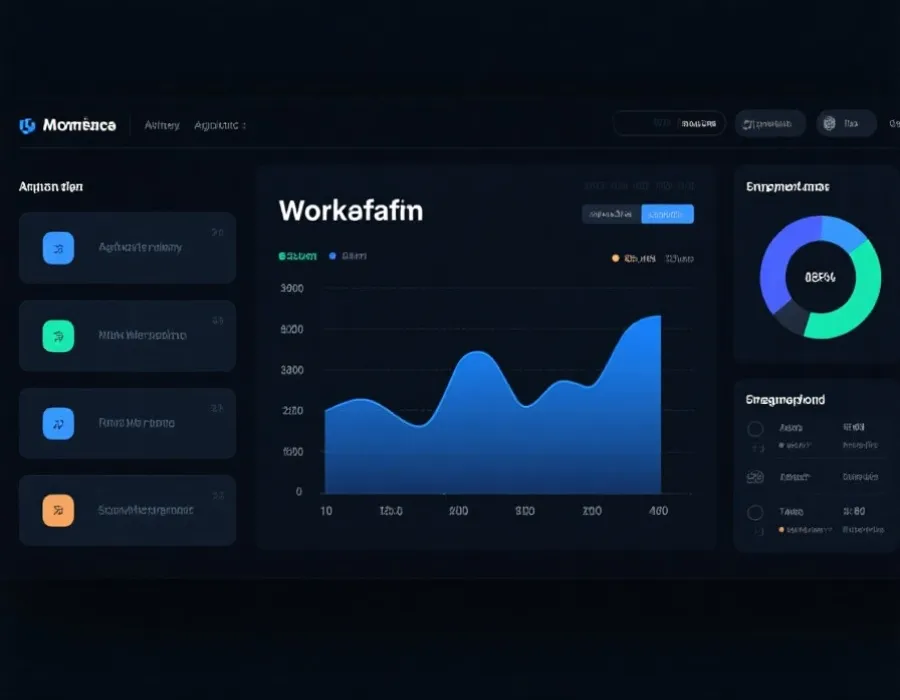Viewport: 900px width, 700px height.
Task: Expand the dropdown next to the second nav item
Action: (244, 126)
